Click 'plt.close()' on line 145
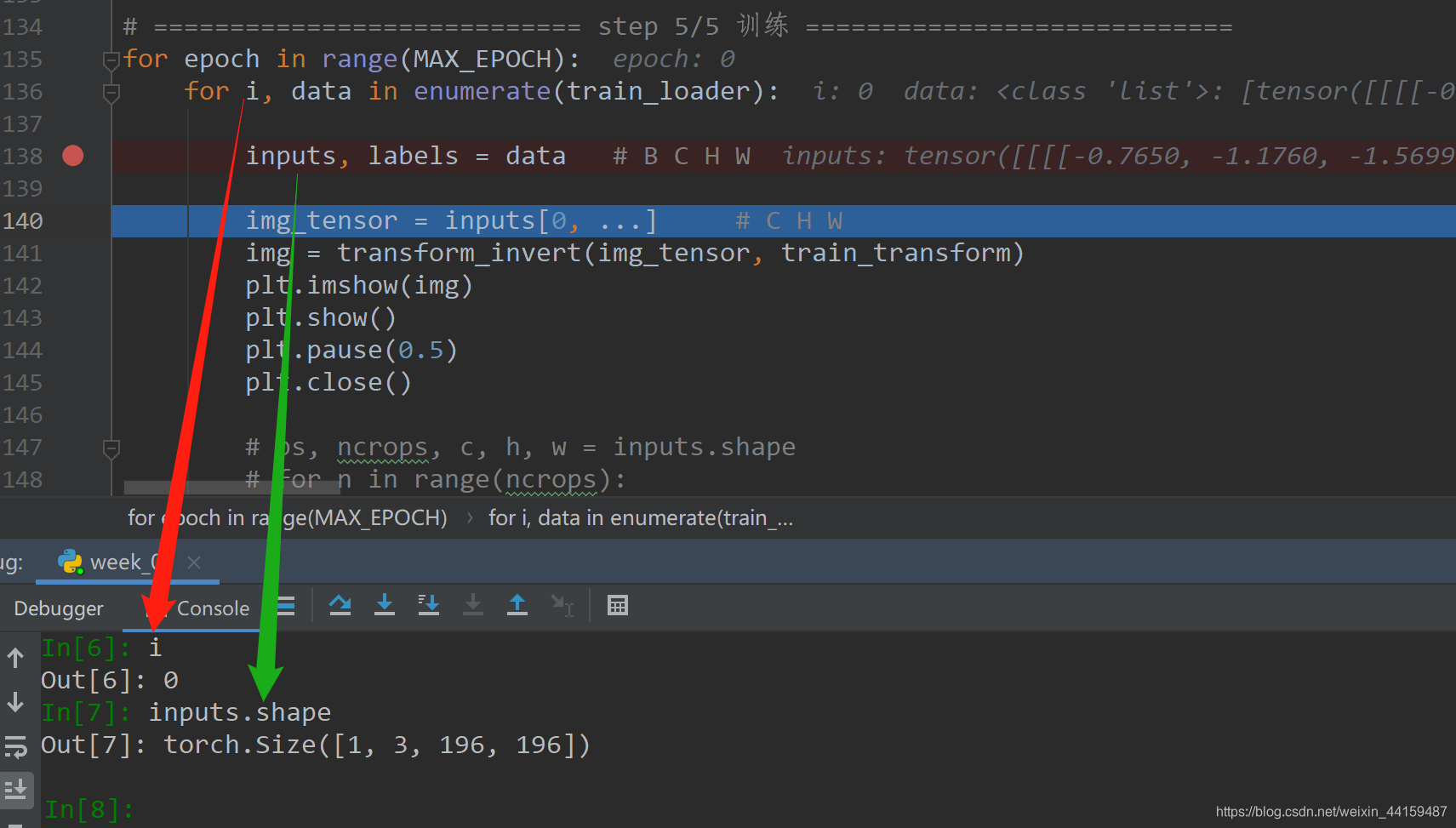The width and height of the screenshot is (1456, 828). click(x=328, y=382)
